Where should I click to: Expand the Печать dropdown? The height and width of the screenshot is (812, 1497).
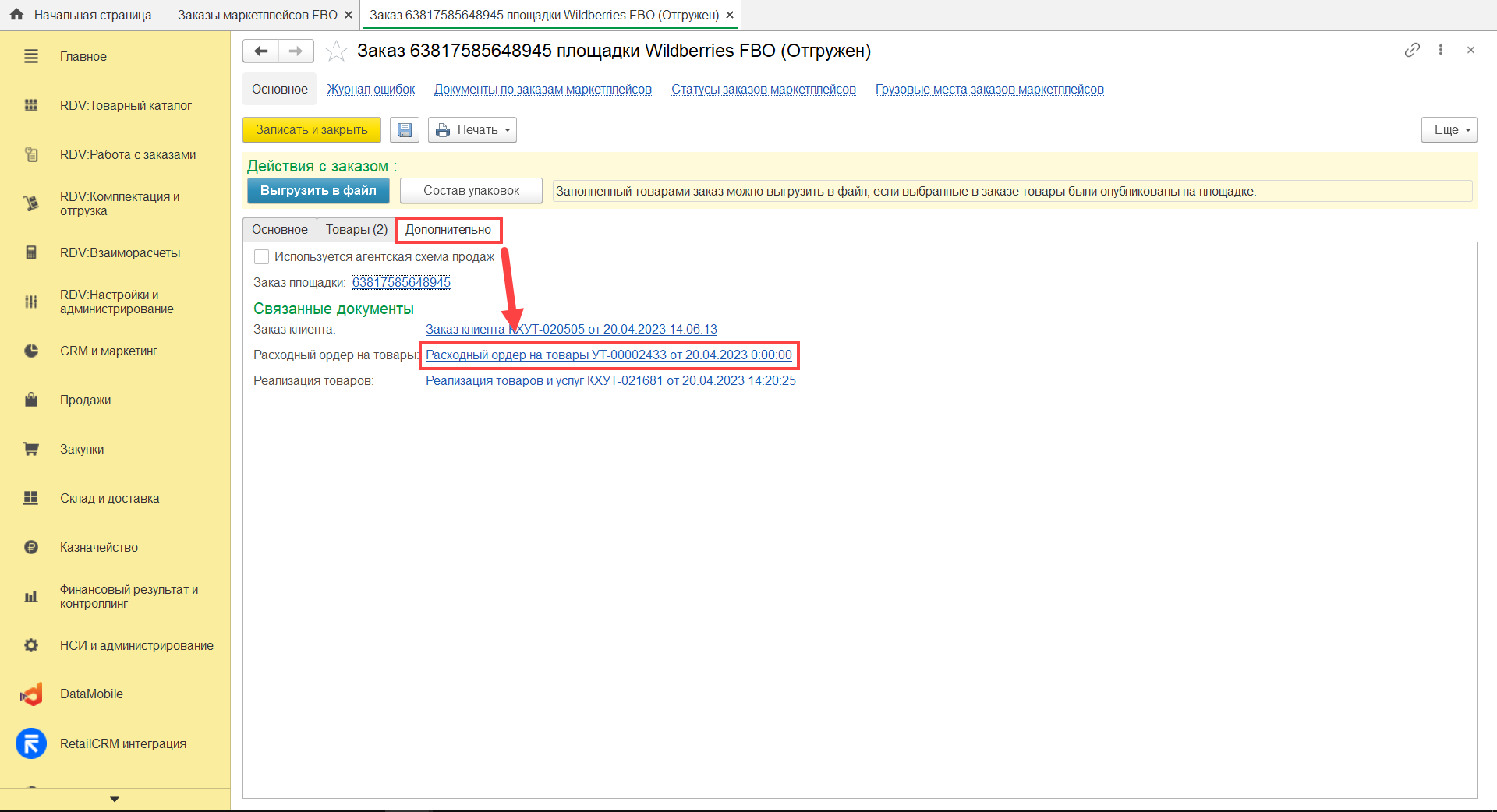[472, 130]
